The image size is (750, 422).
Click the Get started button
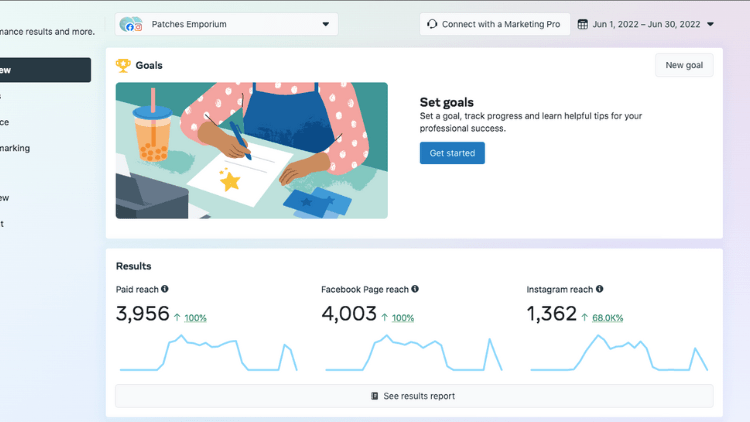pyautogui.click(x=452, y=153)
